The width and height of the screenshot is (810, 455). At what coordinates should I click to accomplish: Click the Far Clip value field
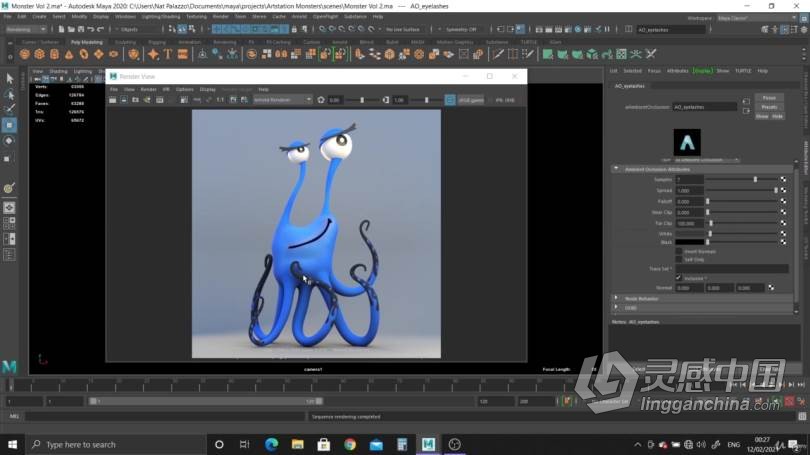pyautogui.click(x=690, y=223)
